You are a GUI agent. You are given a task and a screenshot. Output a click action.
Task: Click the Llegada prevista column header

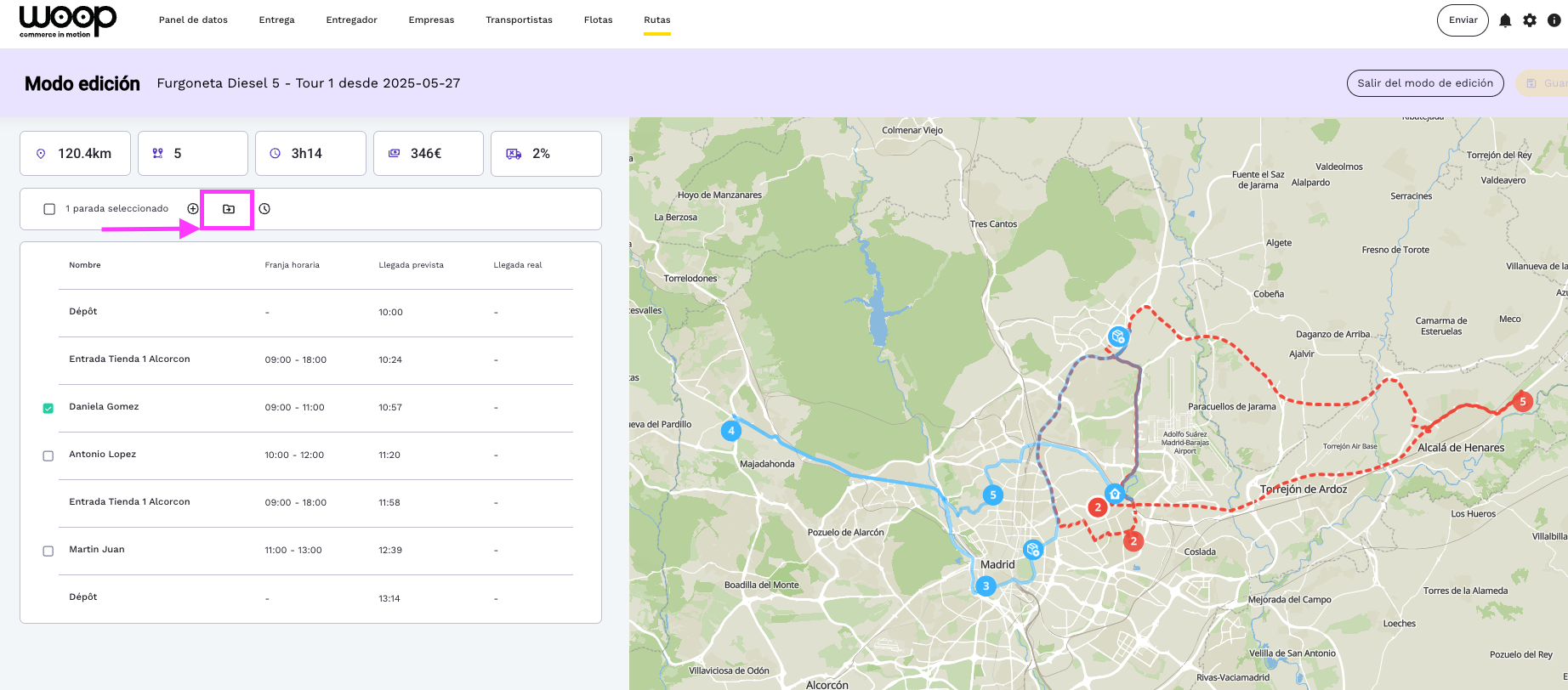[412, 265]
